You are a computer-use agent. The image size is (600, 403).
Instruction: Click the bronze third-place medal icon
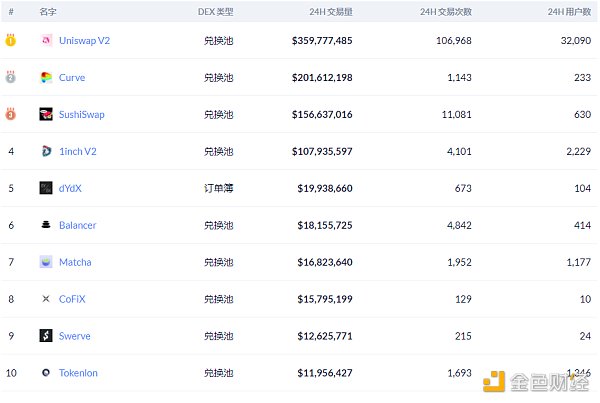tap(11, 114)
